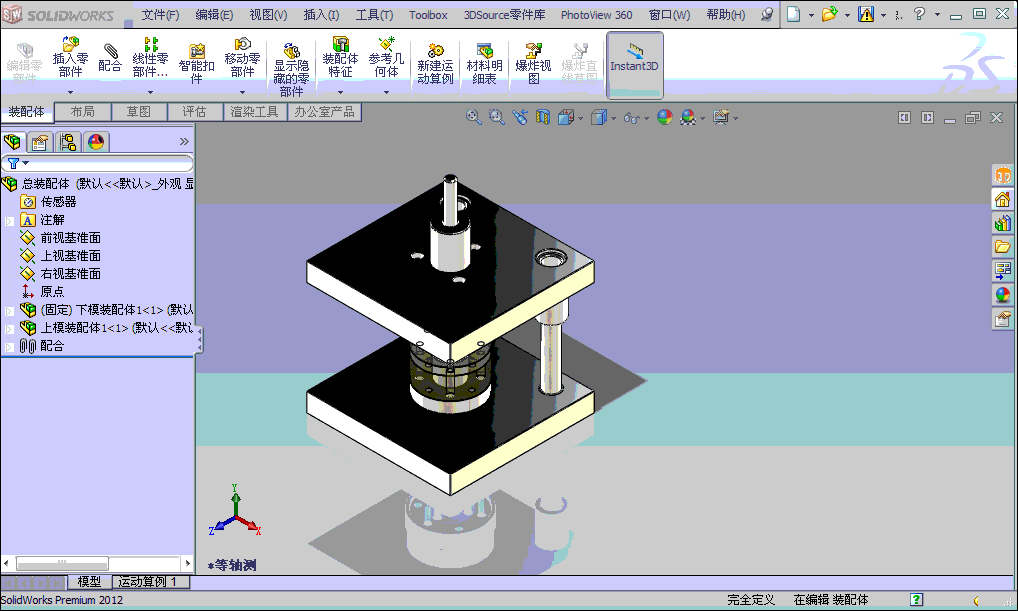This screenshot has height=611, width=1018.
Task: Open the 视图(V) menu
Action: [x=268, y=14]
